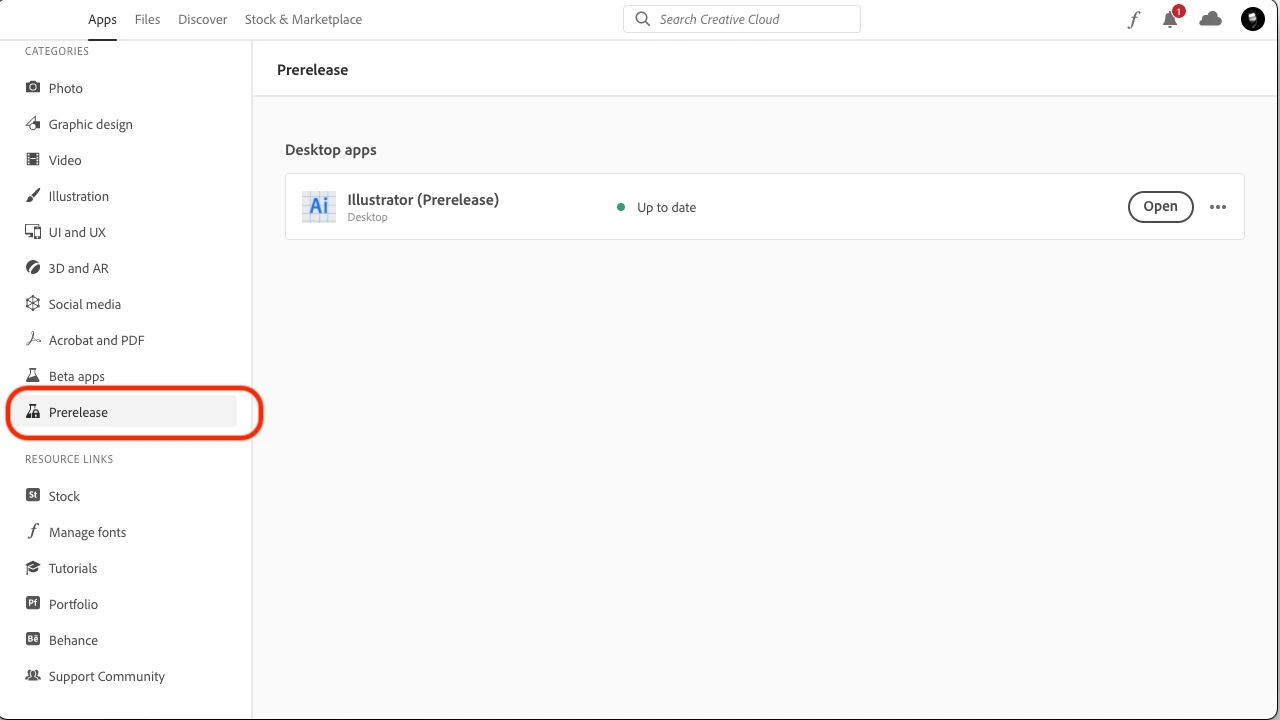1280x720 pixels.
Task: Click the 'Prerelease' page title
Action: click(x=313, y=70)
